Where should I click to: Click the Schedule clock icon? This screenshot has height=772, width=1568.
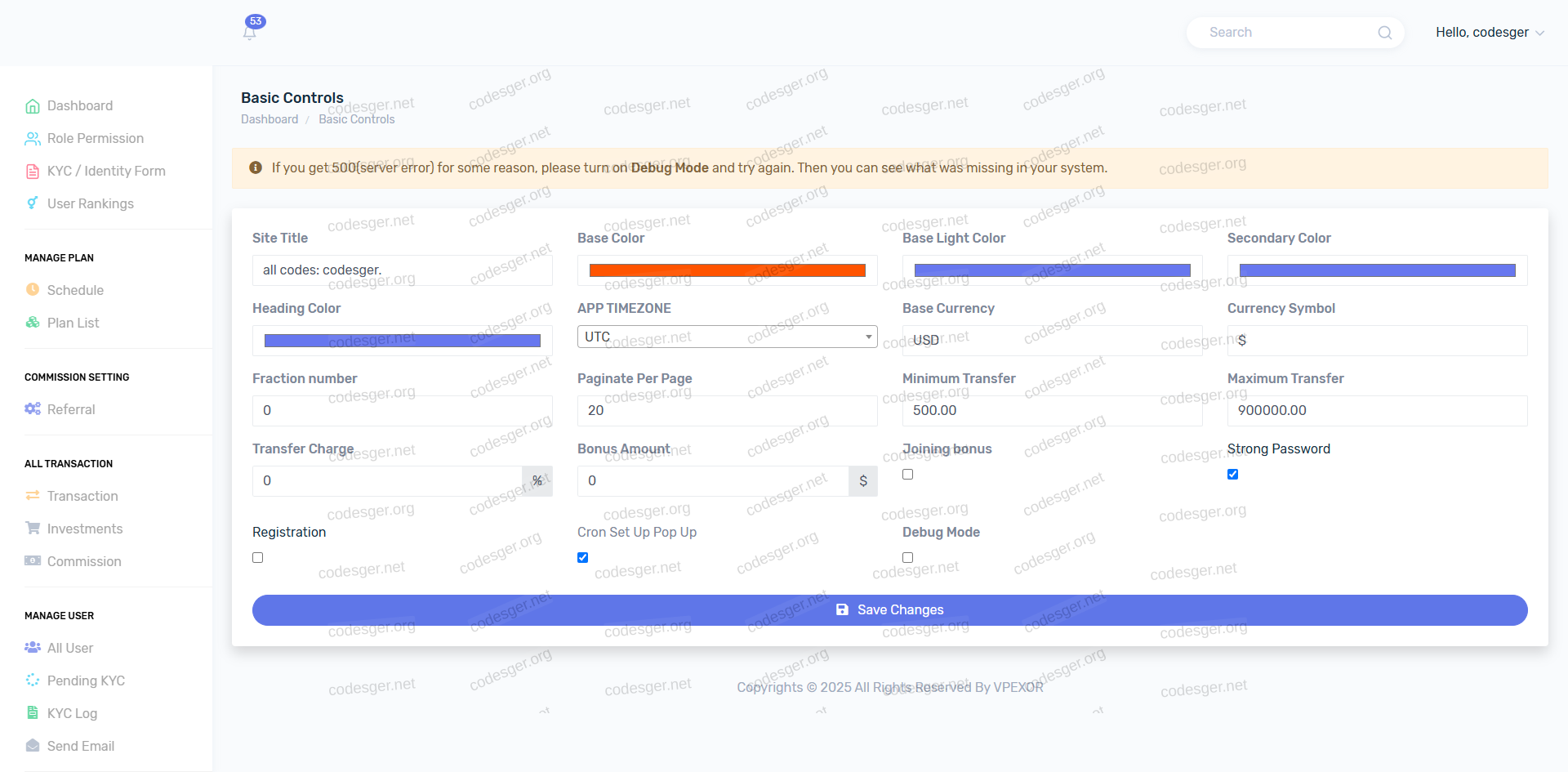pyautogui.click(x=33, y=289)
